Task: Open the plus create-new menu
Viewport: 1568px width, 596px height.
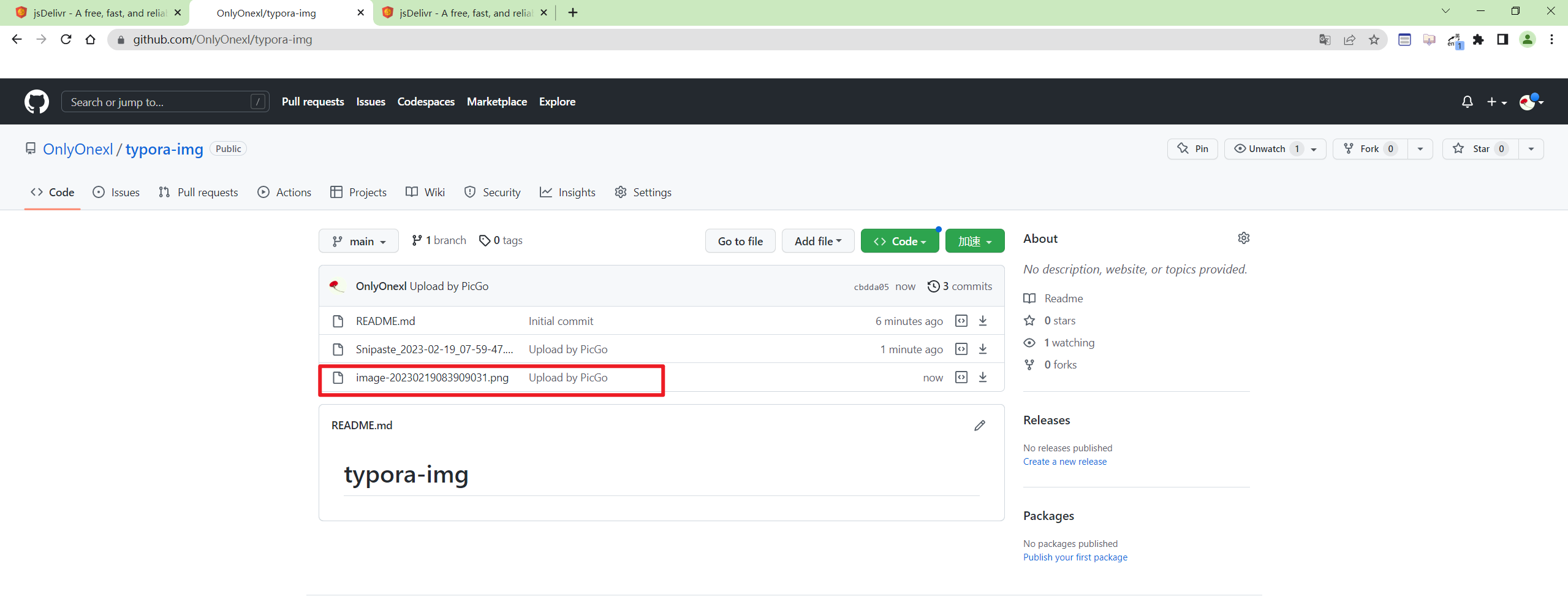Action: tap(1496, 102)
